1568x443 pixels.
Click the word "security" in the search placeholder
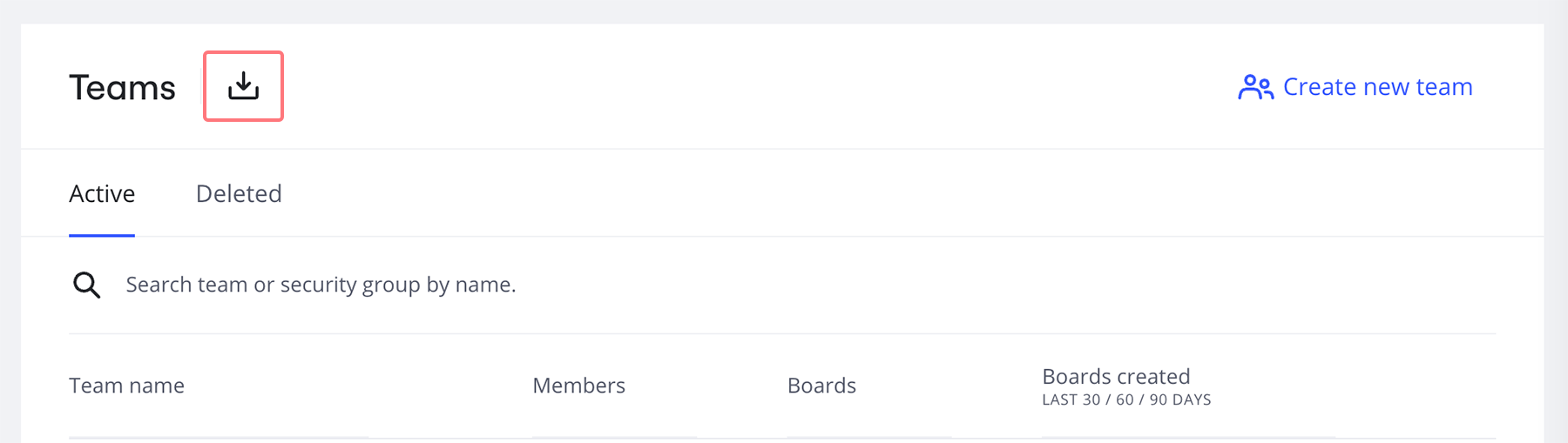coord(318,285)
